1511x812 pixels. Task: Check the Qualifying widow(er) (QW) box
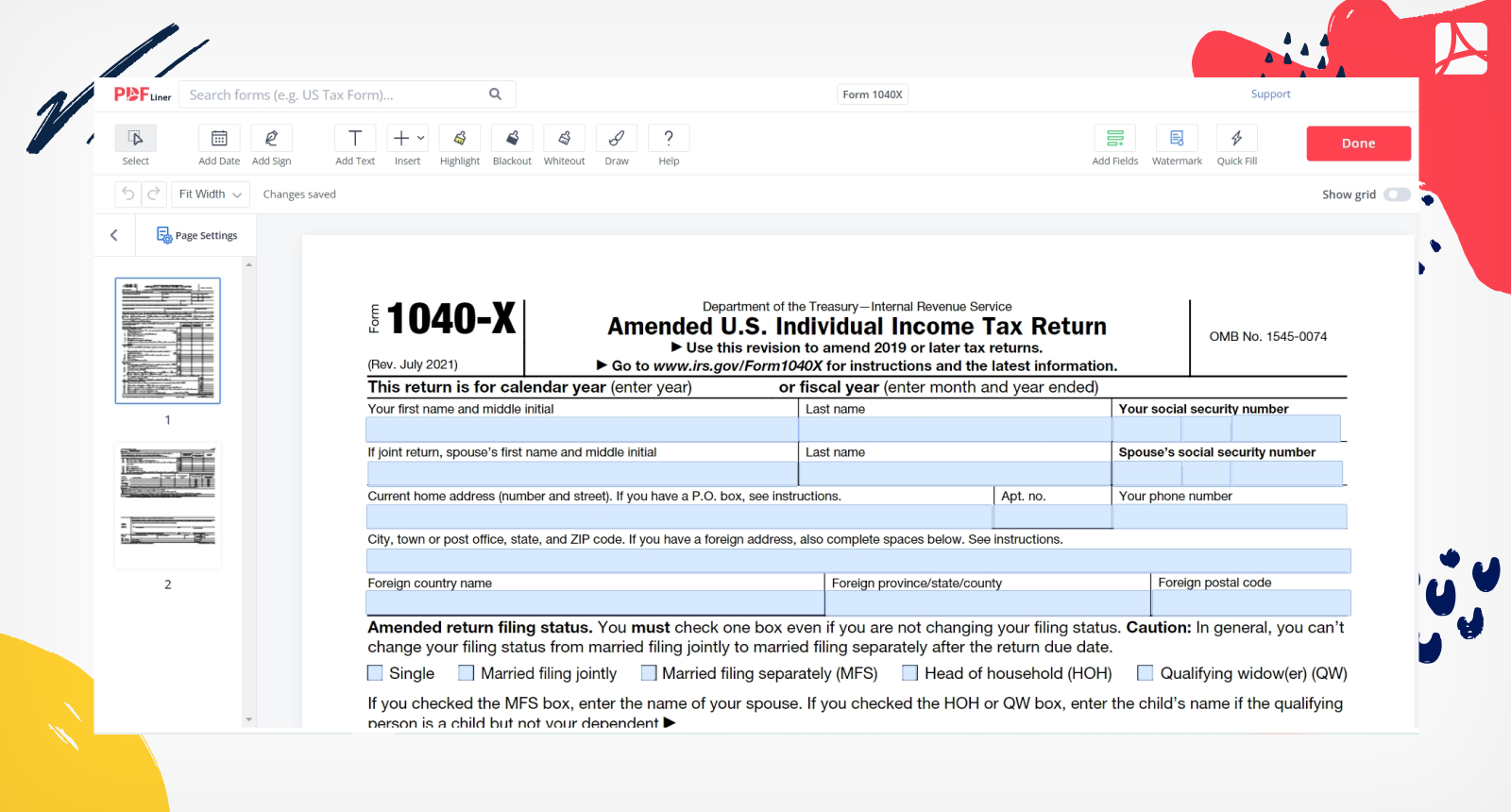click(1146, 673)
